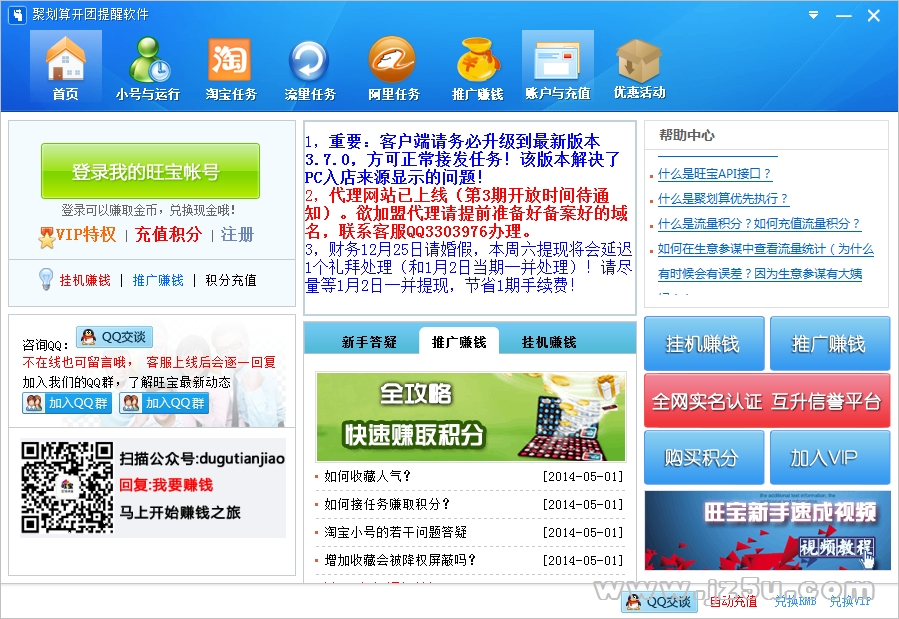
Task: Open help link 什么是聚划算优先执行？
Action: point(723,199)
